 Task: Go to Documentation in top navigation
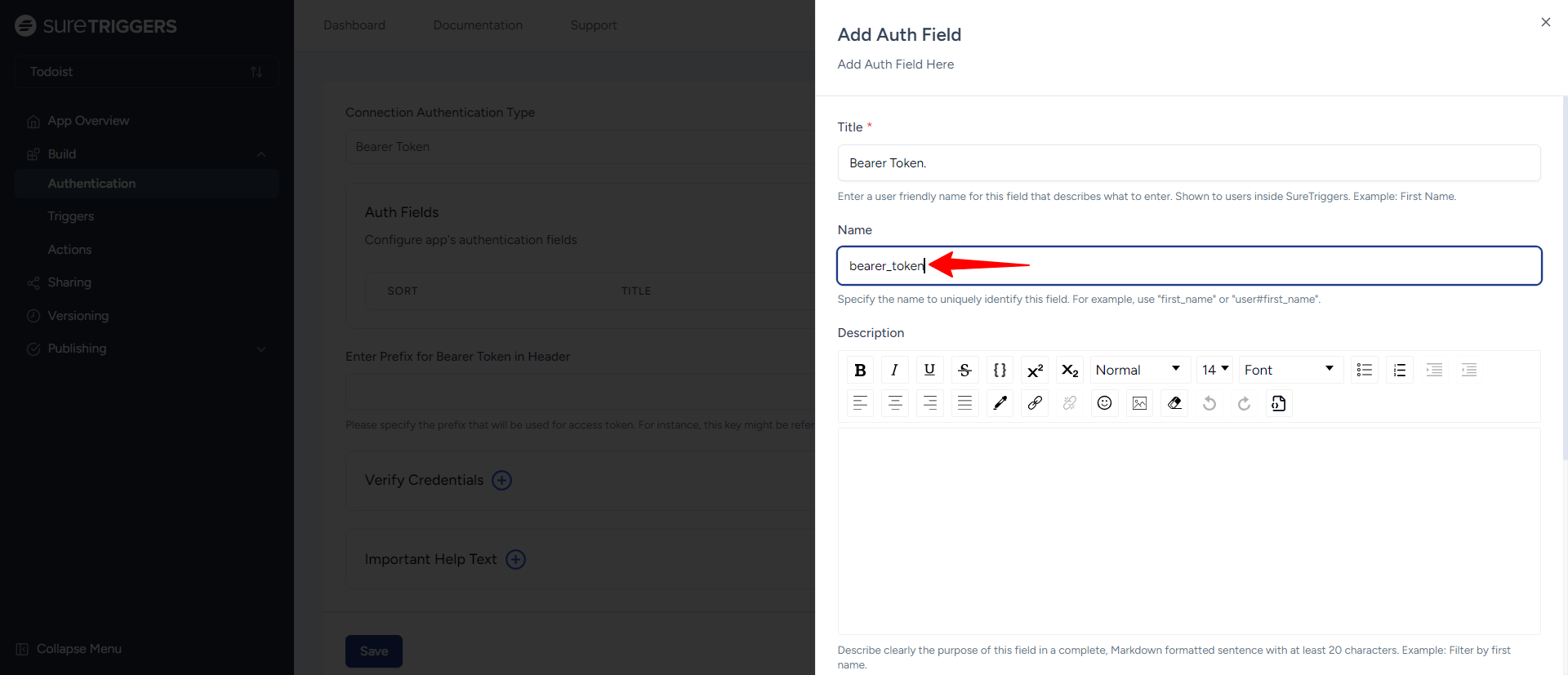pos(478,25)
